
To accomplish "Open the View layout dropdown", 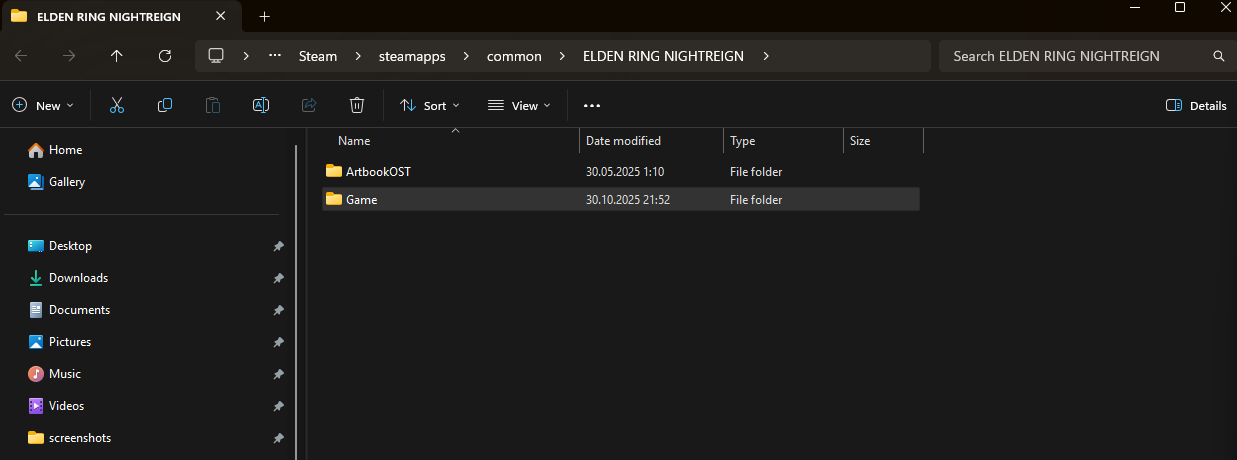I will 519,105.
